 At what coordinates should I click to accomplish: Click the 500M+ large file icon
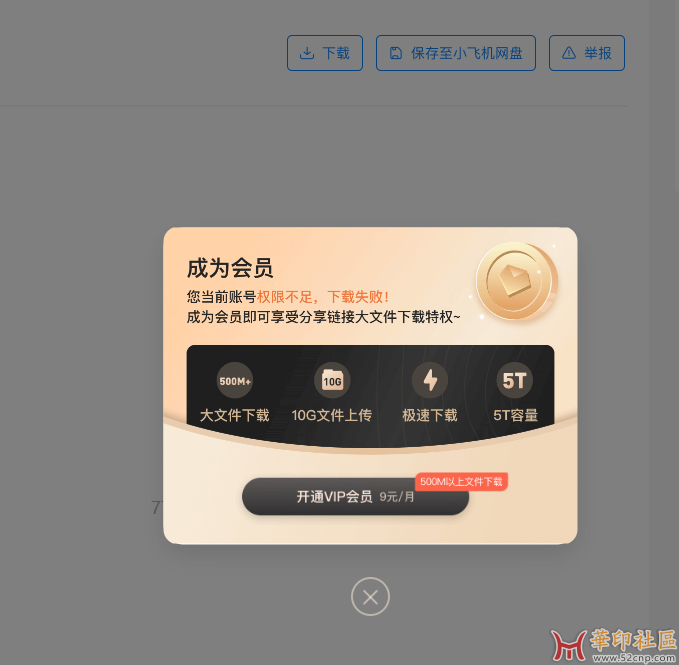pyautogui.click(x=235, y=381)
